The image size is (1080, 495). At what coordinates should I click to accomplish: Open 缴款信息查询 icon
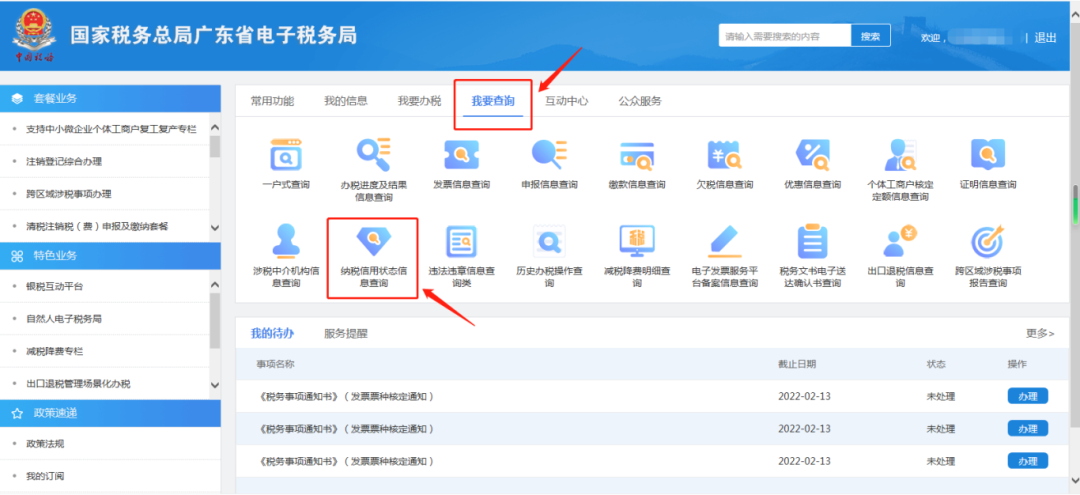tap(636, 156)
